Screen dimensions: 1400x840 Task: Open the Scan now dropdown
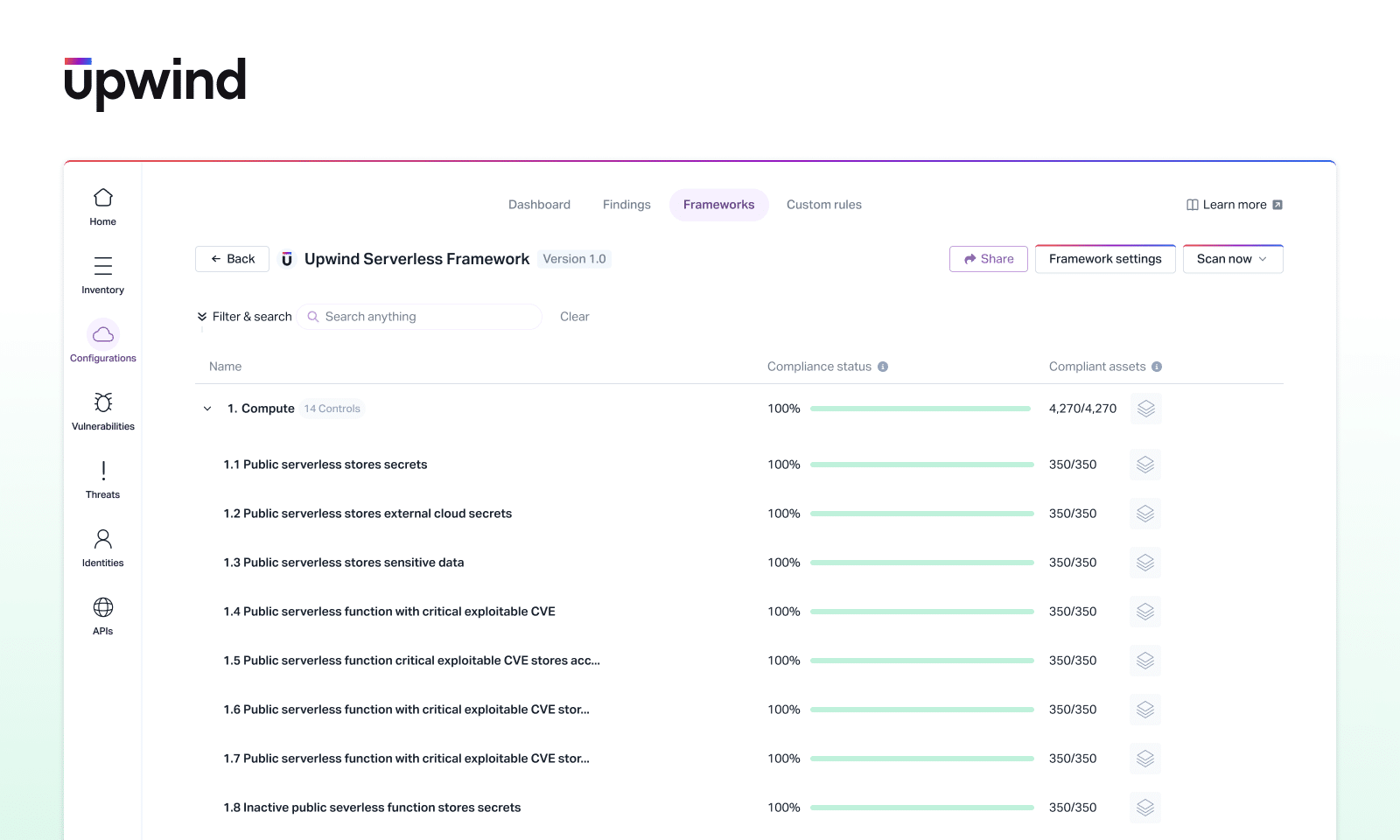[x=1232, y=259]
